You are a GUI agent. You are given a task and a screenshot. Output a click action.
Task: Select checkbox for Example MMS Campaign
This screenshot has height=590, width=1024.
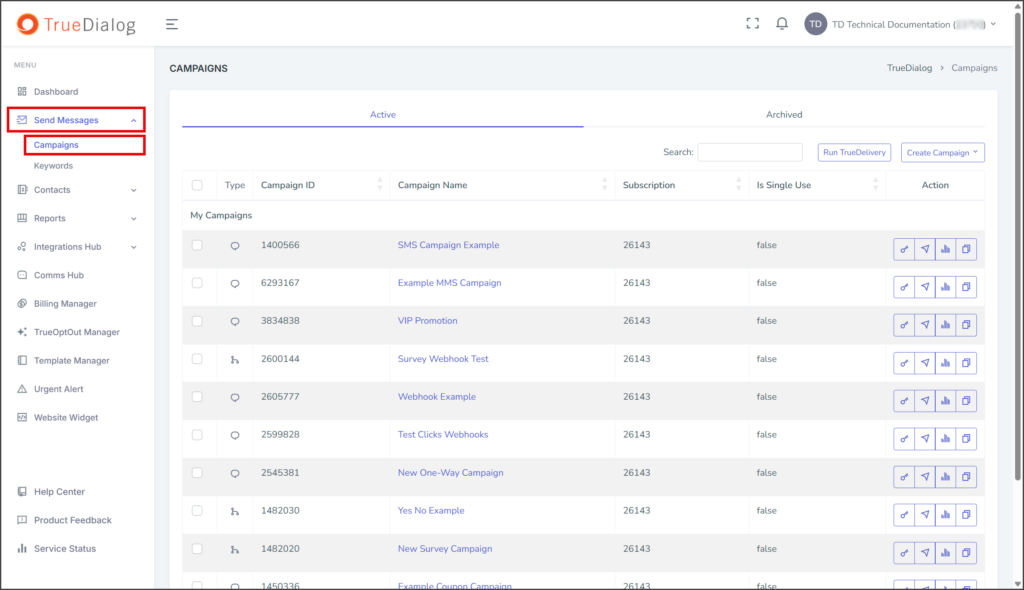(x=197, y=283)
